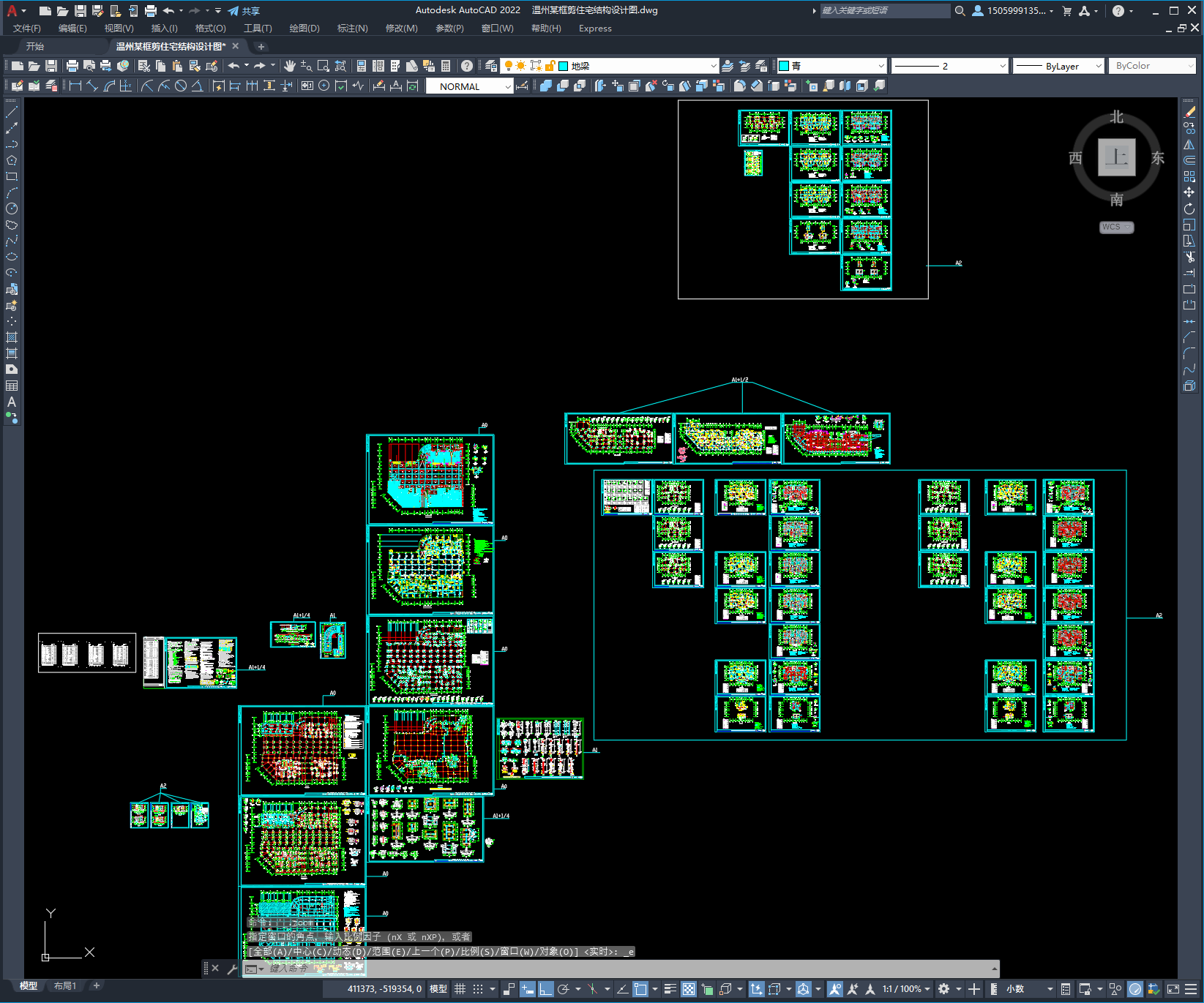Toggle snap mode in status bar
Viewport: 1204px width, 1003px height.
click(x=478, y=989)
